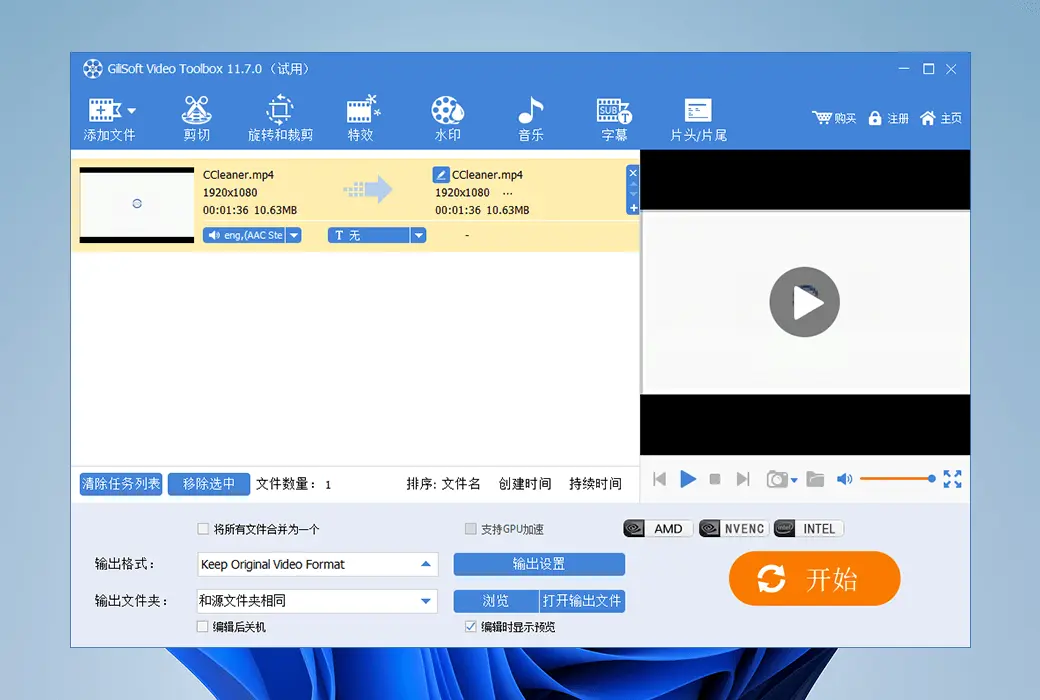Viewport: 1040px width, 700px height.
Task: Click the up arrow on the task row
Action: click(633, 184)
